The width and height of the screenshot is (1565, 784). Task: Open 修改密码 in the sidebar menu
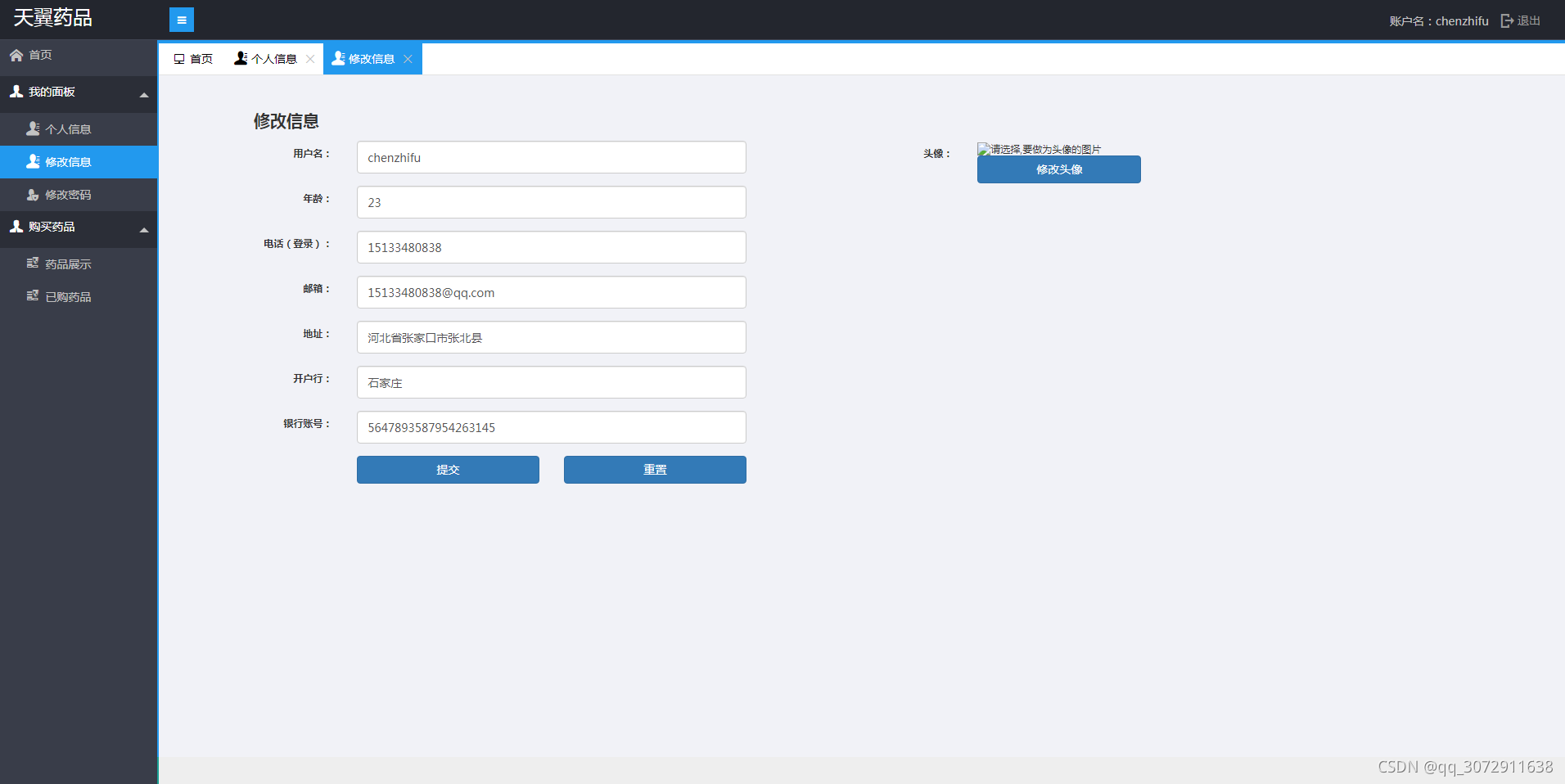79,195
